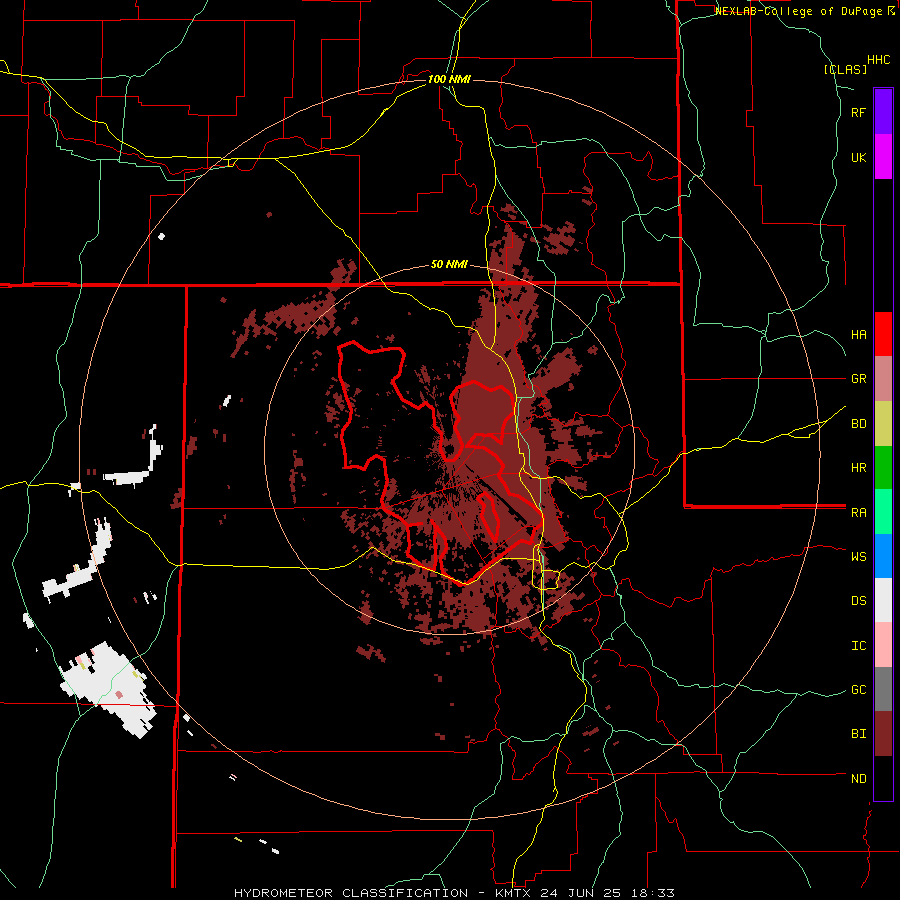Image resolution: width=900 pixels, height=900 pixels.
Task: Click the GC legend label
Action: (x=858, y=690)
